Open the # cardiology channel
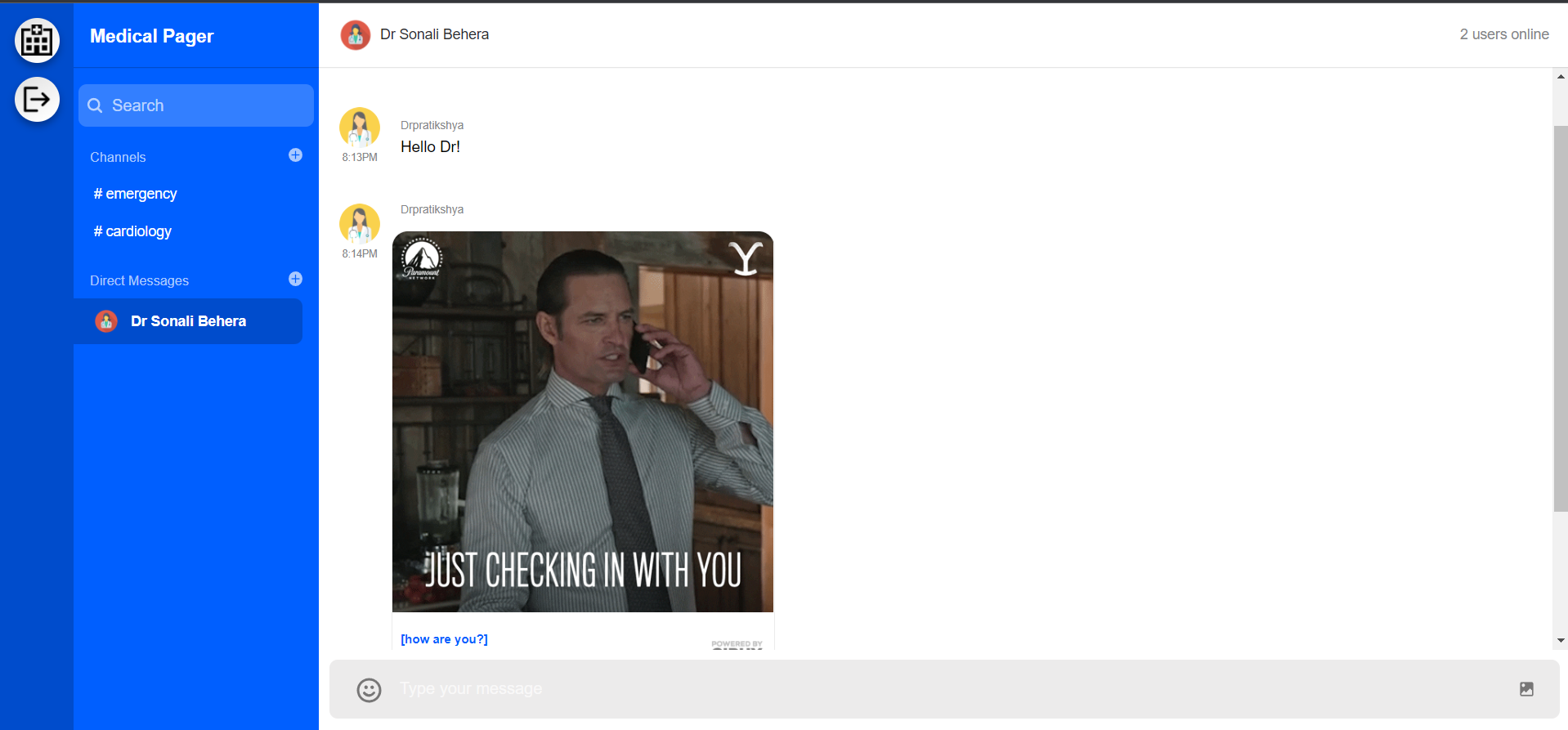Image resolution: width=1568 pixels, height=730 pixels. (x=132, y=231)
